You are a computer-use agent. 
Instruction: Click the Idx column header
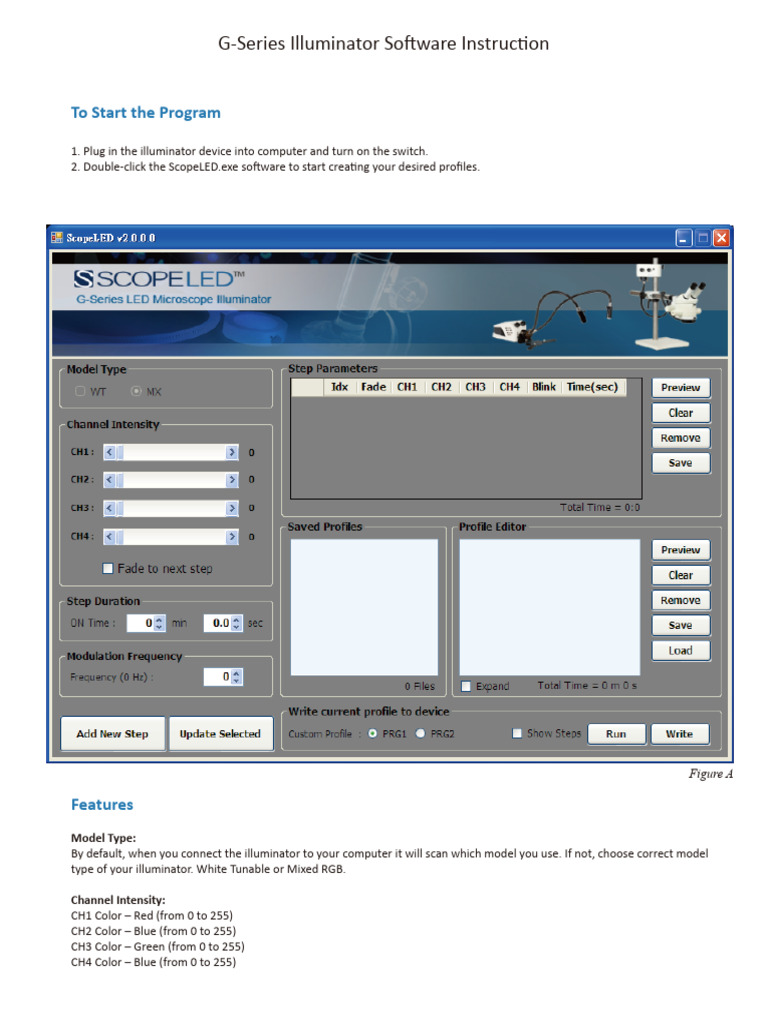340,387
